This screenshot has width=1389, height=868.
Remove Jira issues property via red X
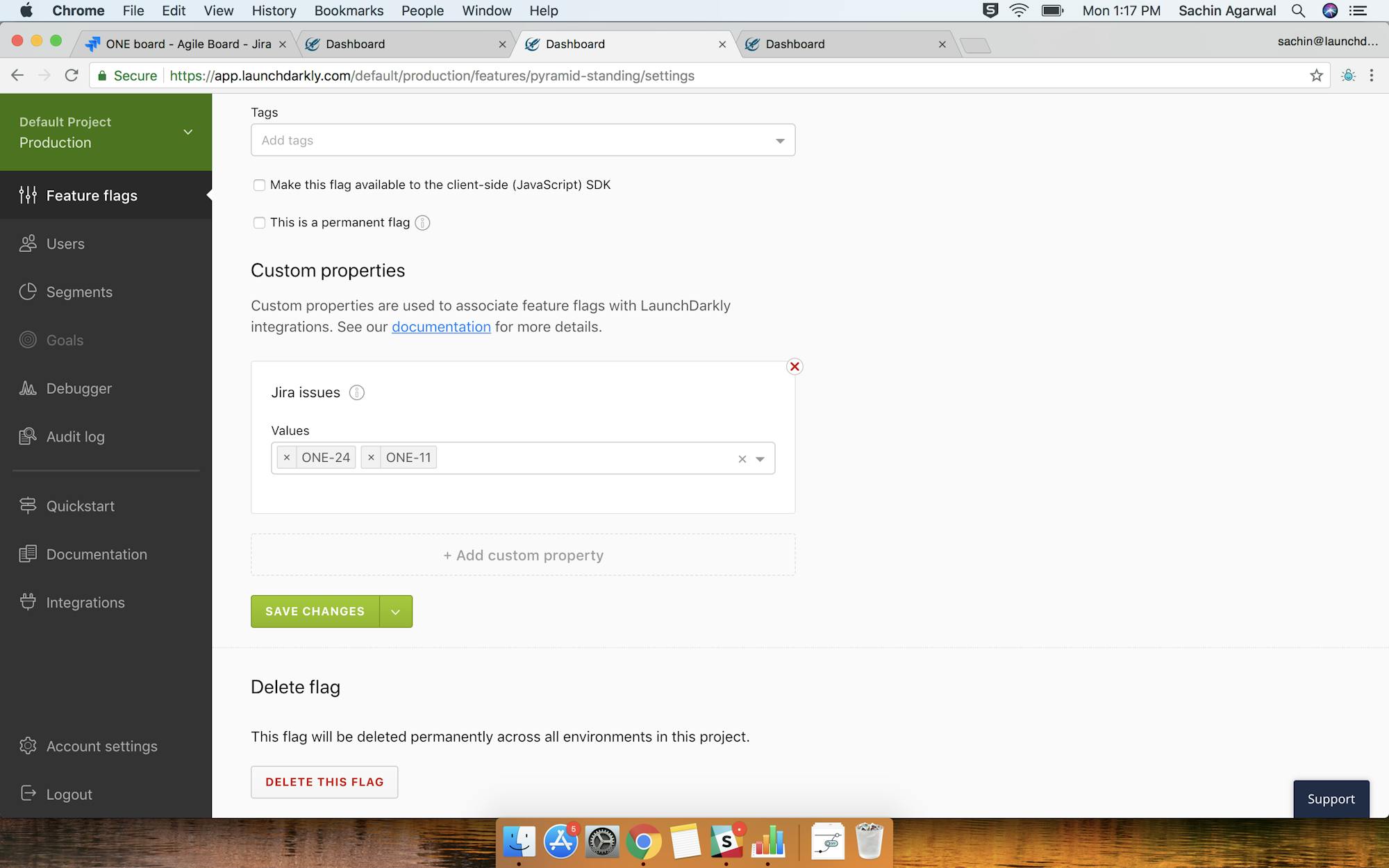pos(795,367)
